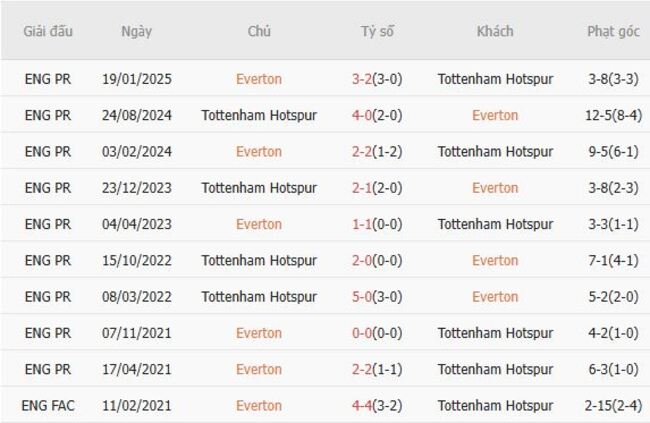Click the Phạt góc column header
Viewport: 650px width, 423px height.
pyautogui.click(x=613, y=31)
